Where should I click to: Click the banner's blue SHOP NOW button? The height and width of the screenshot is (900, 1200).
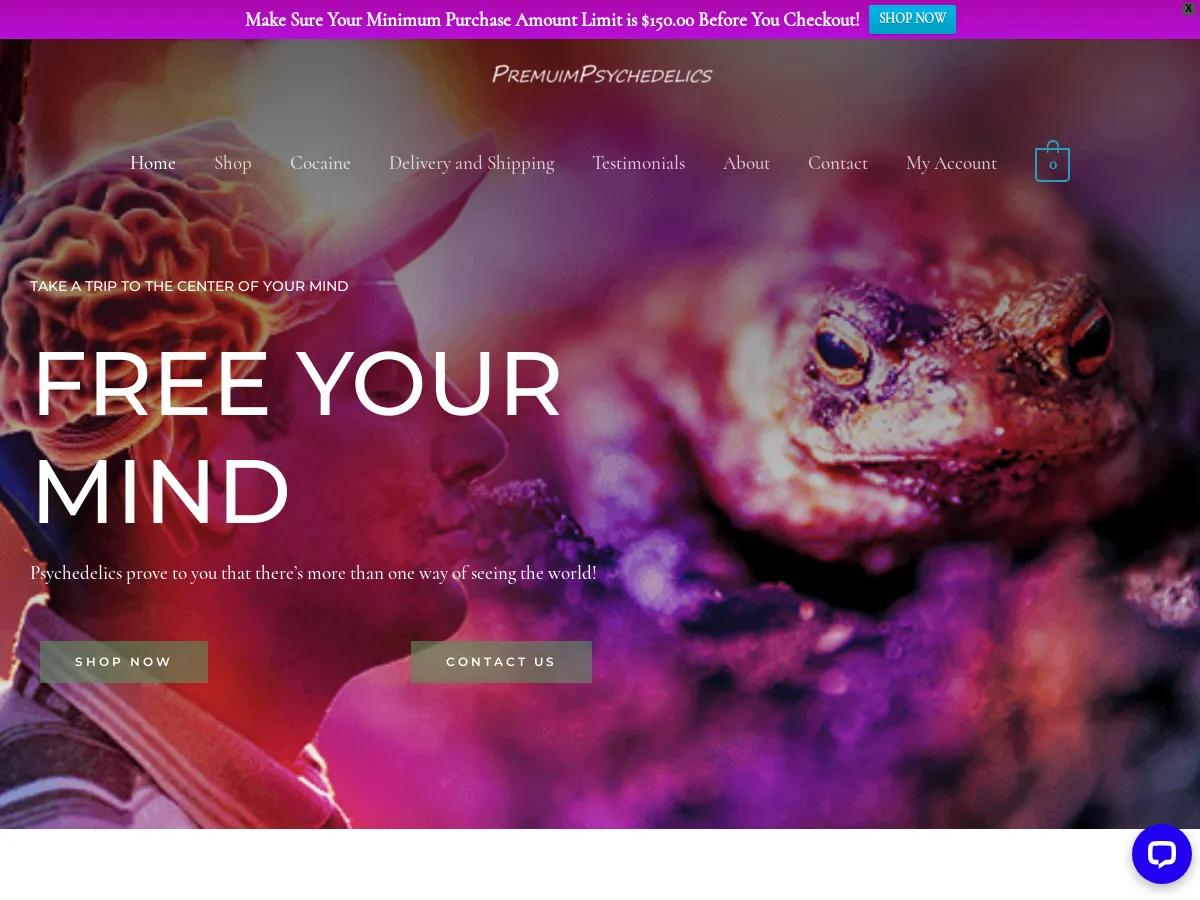[912, 19]
